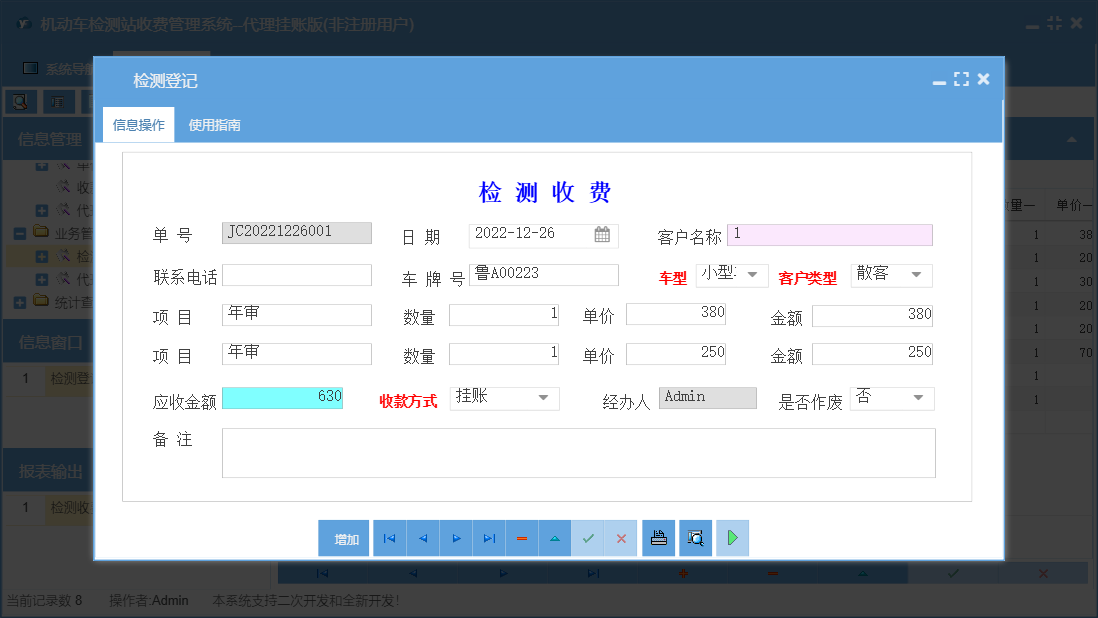
Task: Run the green play/execute icon
Action: point(732,538)
